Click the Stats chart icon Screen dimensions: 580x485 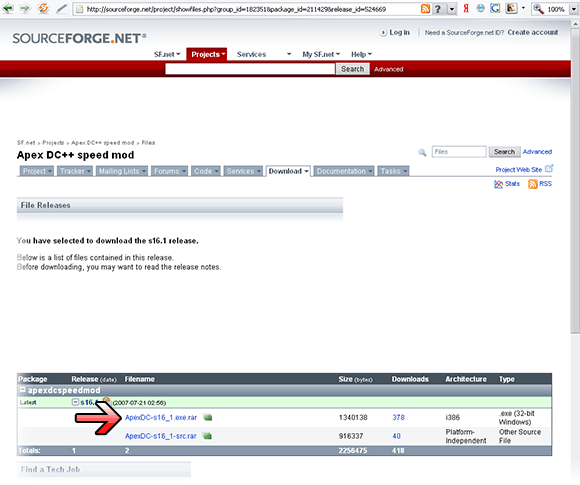click(498, 184)
